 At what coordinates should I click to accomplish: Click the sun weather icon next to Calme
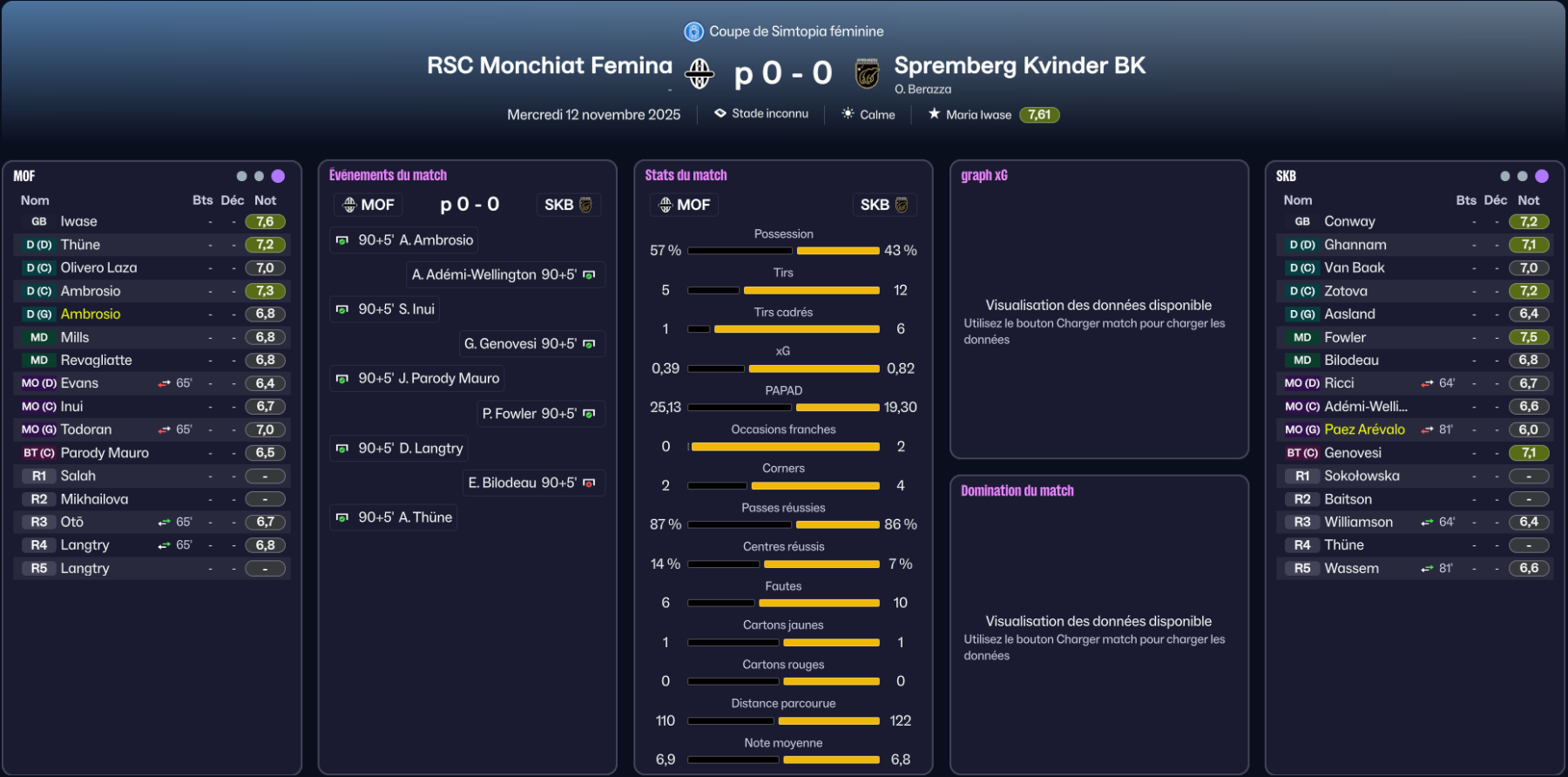pyautogui.click(x=848, y=114)
